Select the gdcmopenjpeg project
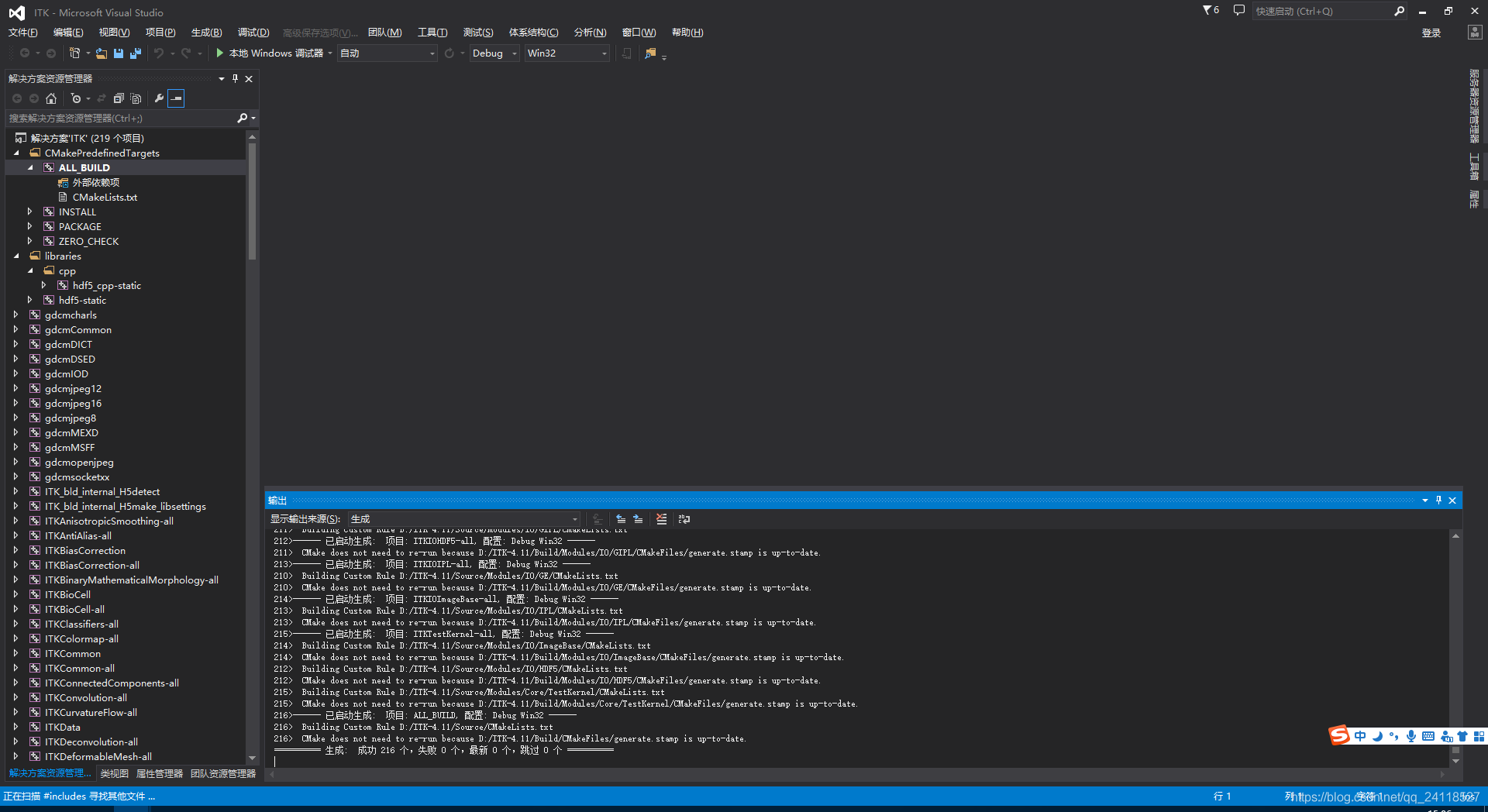1488x812 pixels. (x=79, y=462)
